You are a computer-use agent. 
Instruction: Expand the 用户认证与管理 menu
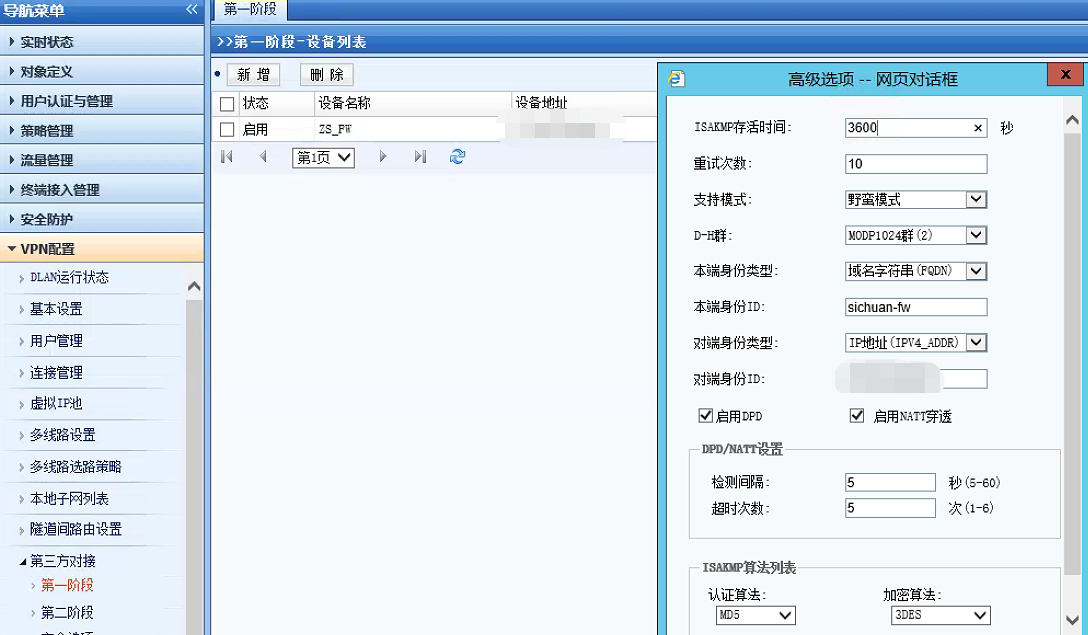[x=102, y=101]
